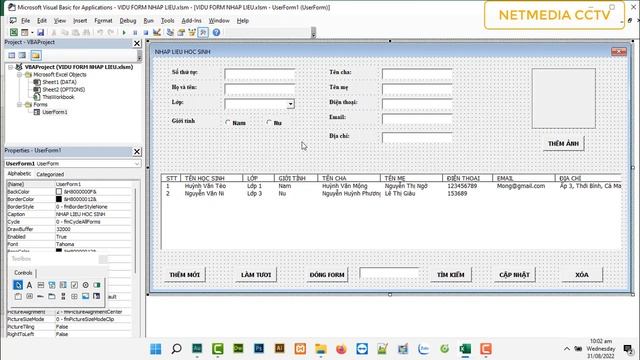Select the TextBox tool in Toolbox

(x=40, y=285)
